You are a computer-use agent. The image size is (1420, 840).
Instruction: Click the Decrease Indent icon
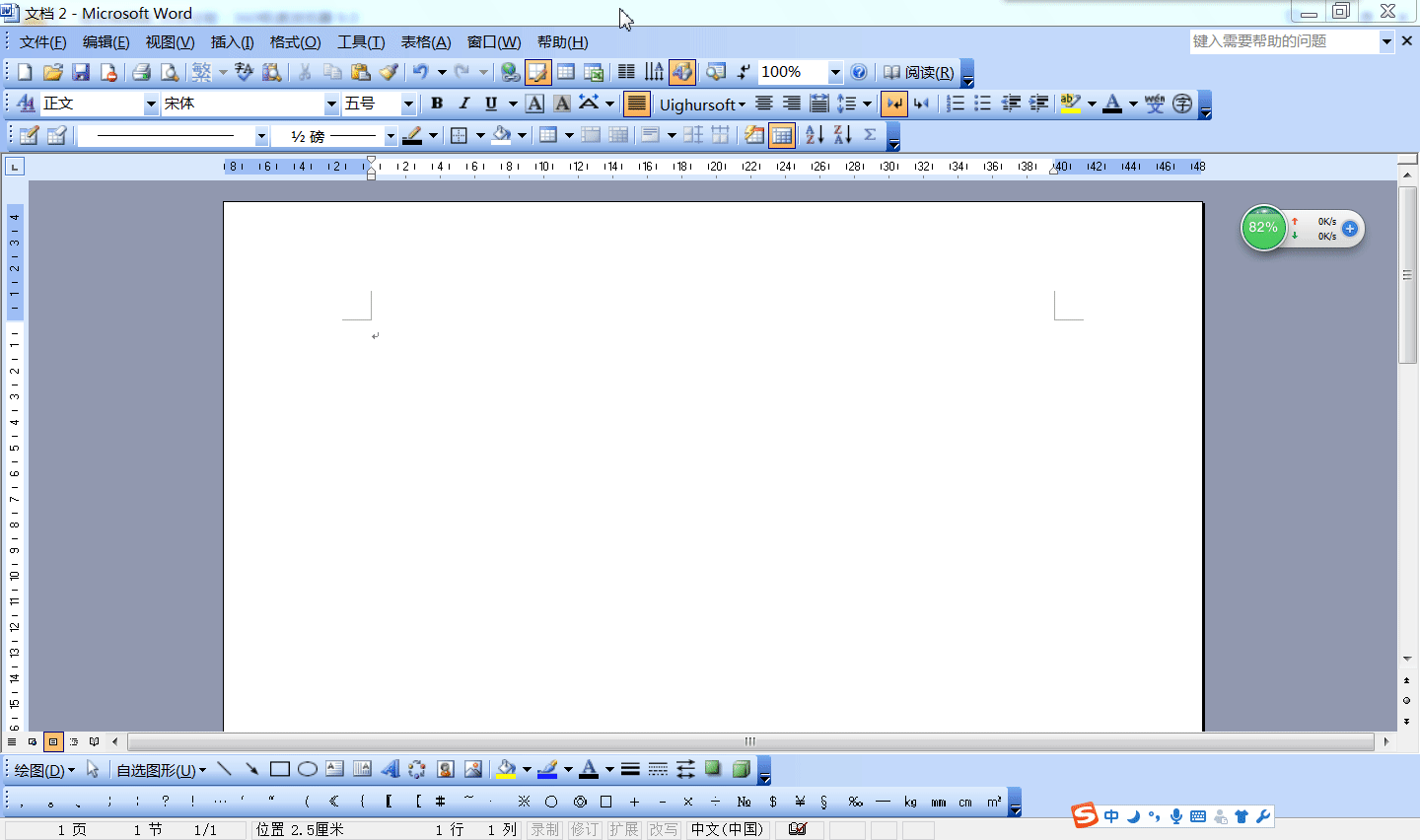tap(1011, 104)
